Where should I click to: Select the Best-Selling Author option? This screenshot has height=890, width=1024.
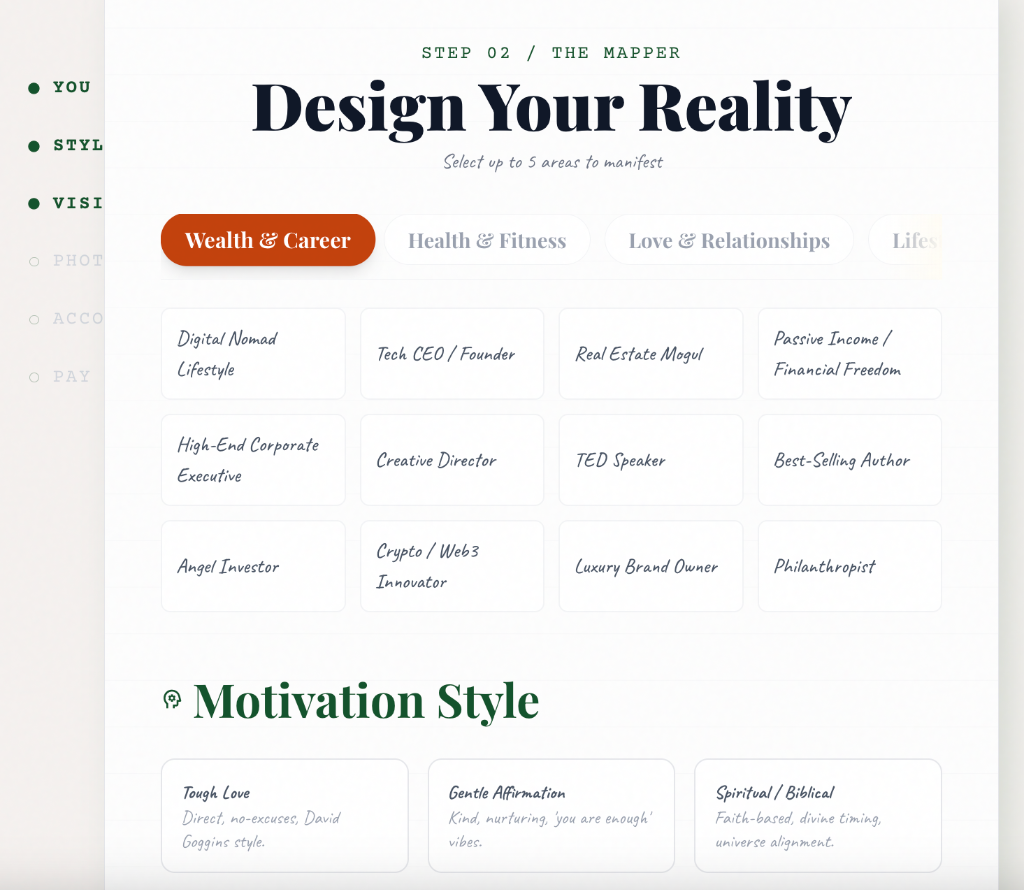[x=849, y=460]
